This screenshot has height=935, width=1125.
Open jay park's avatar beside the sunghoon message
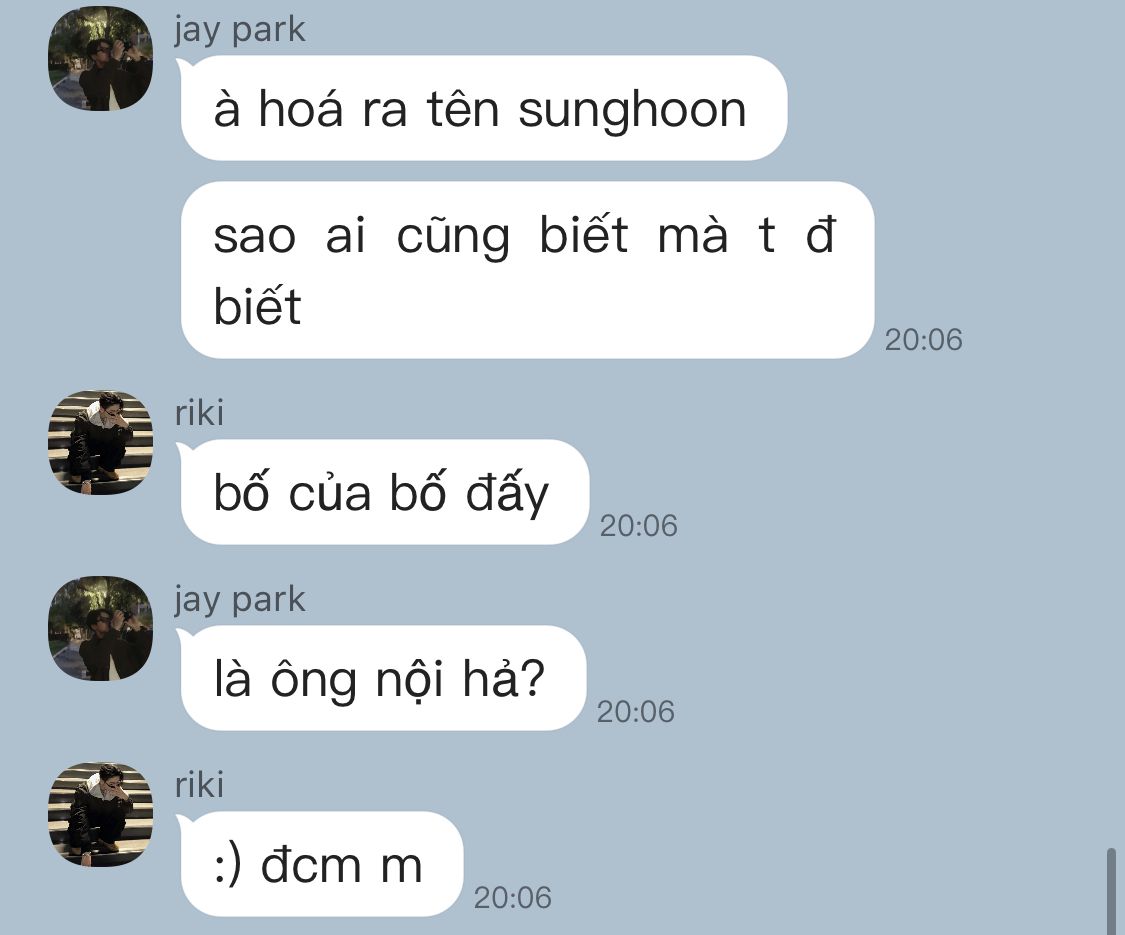(100, 59)
